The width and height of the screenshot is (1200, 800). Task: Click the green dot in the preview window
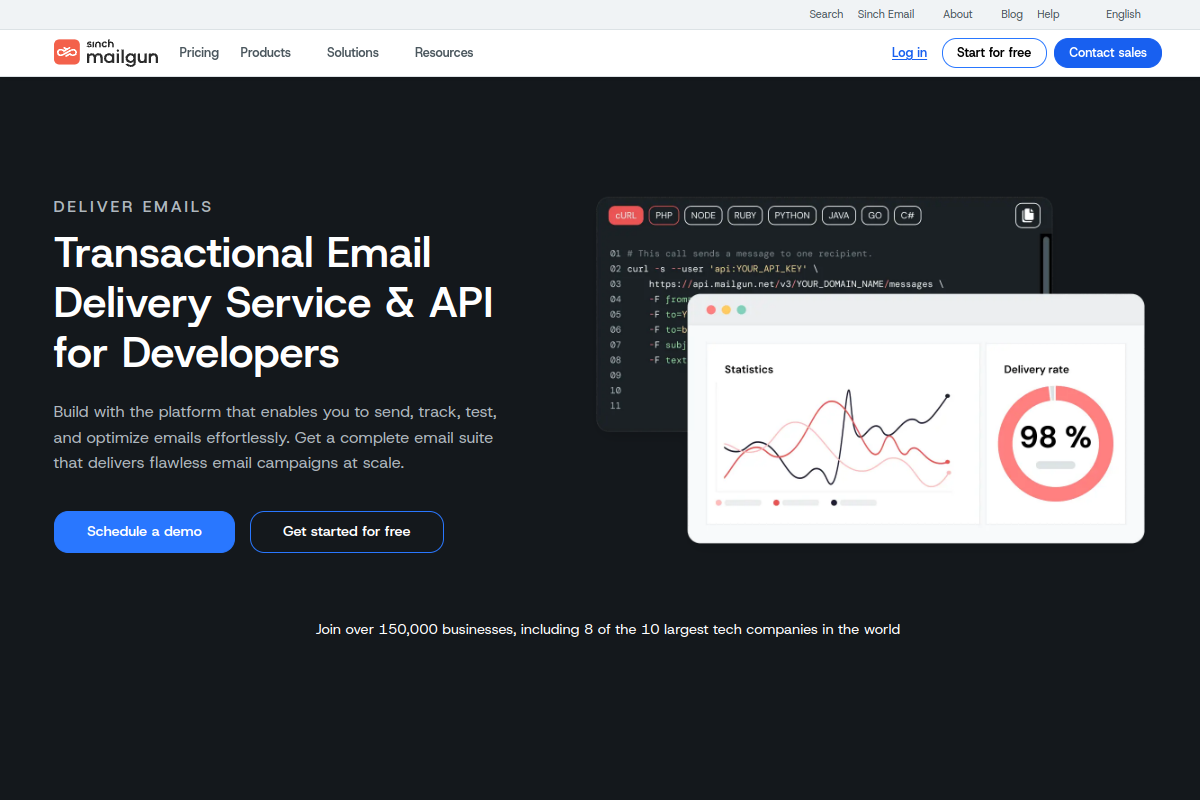pyautogui.click(x=740, y=310)
